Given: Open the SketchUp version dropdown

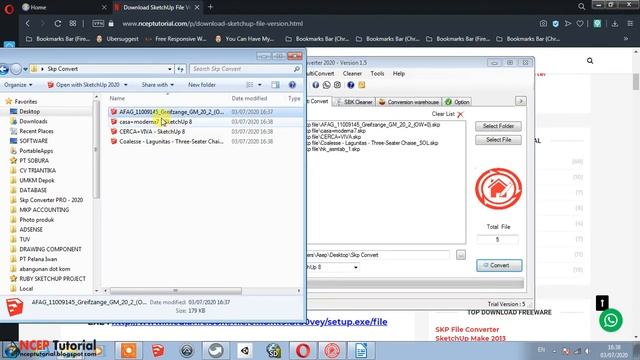Looking at the screenshot, I should (356, 267).
